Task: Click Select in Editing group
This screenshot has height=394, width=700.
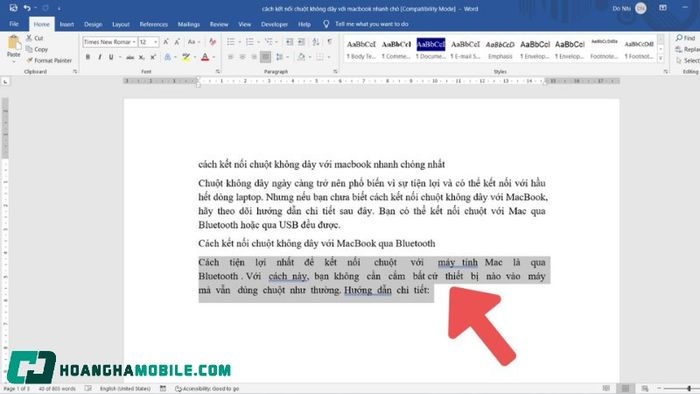Action: [x=688, y=60]
